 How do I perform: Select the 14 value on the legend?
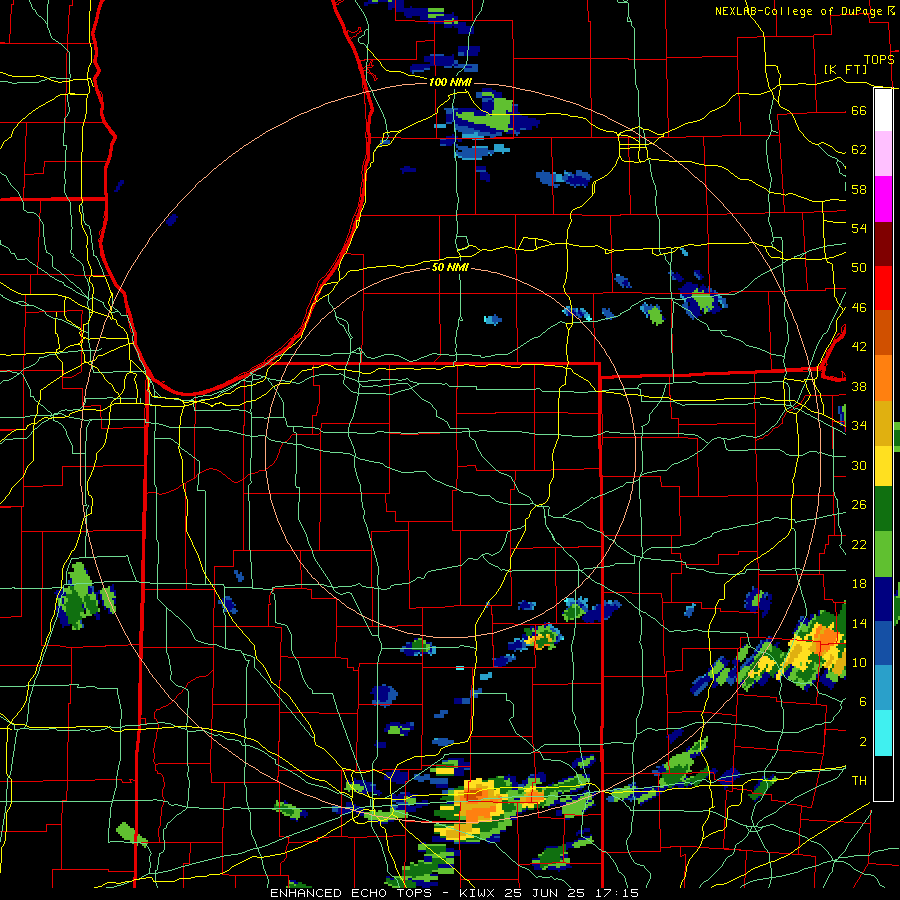tap(859, 623)
